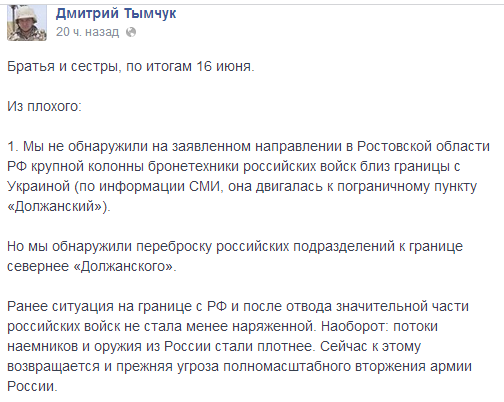Click the word 'Украиной' in the post
Image resolution: width=504 pixels, height=402 pixels.
click(x=39, y=186)
